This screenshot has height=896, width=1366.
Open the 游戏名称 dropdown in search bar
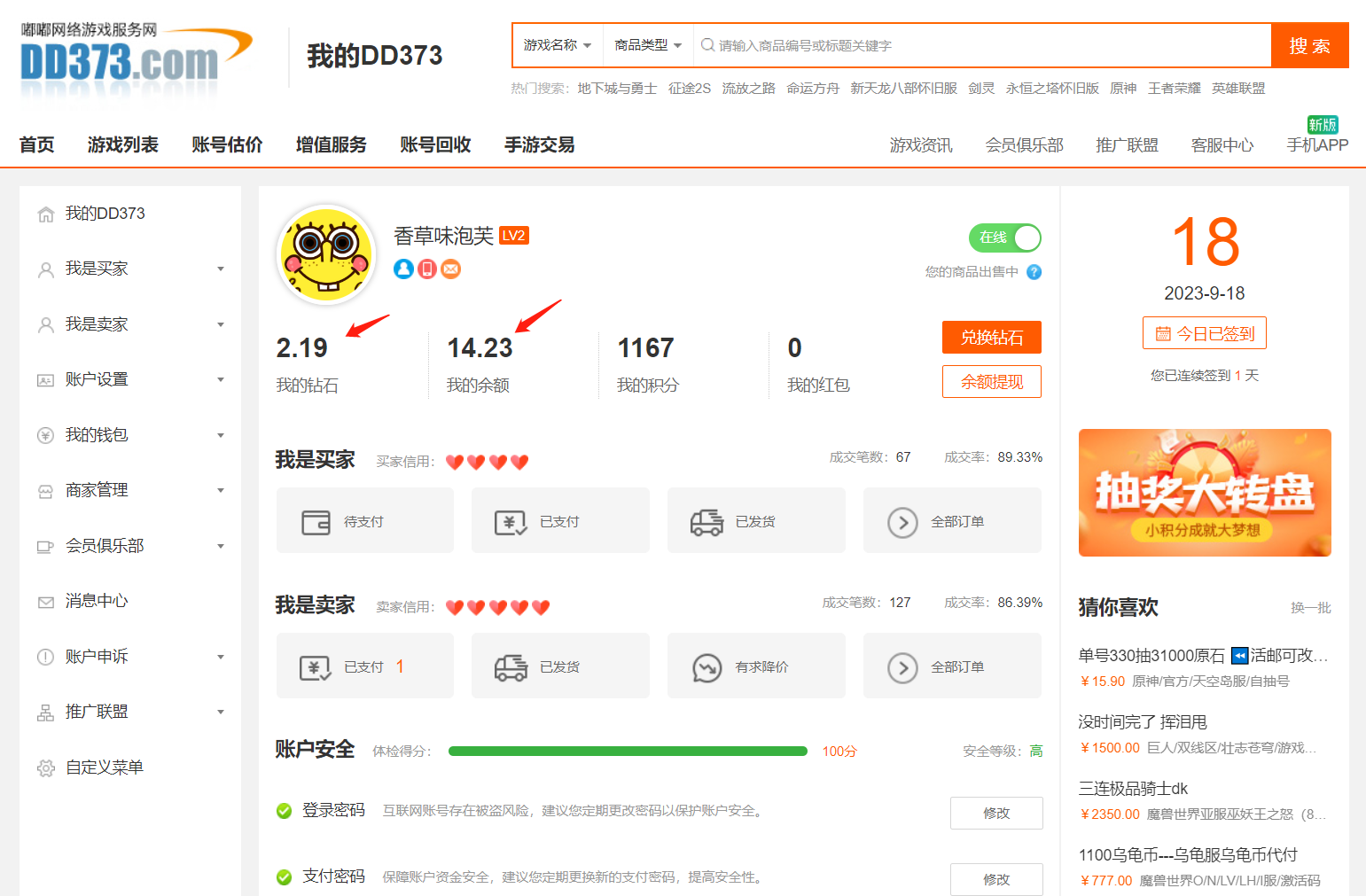(x=557, y=45)
